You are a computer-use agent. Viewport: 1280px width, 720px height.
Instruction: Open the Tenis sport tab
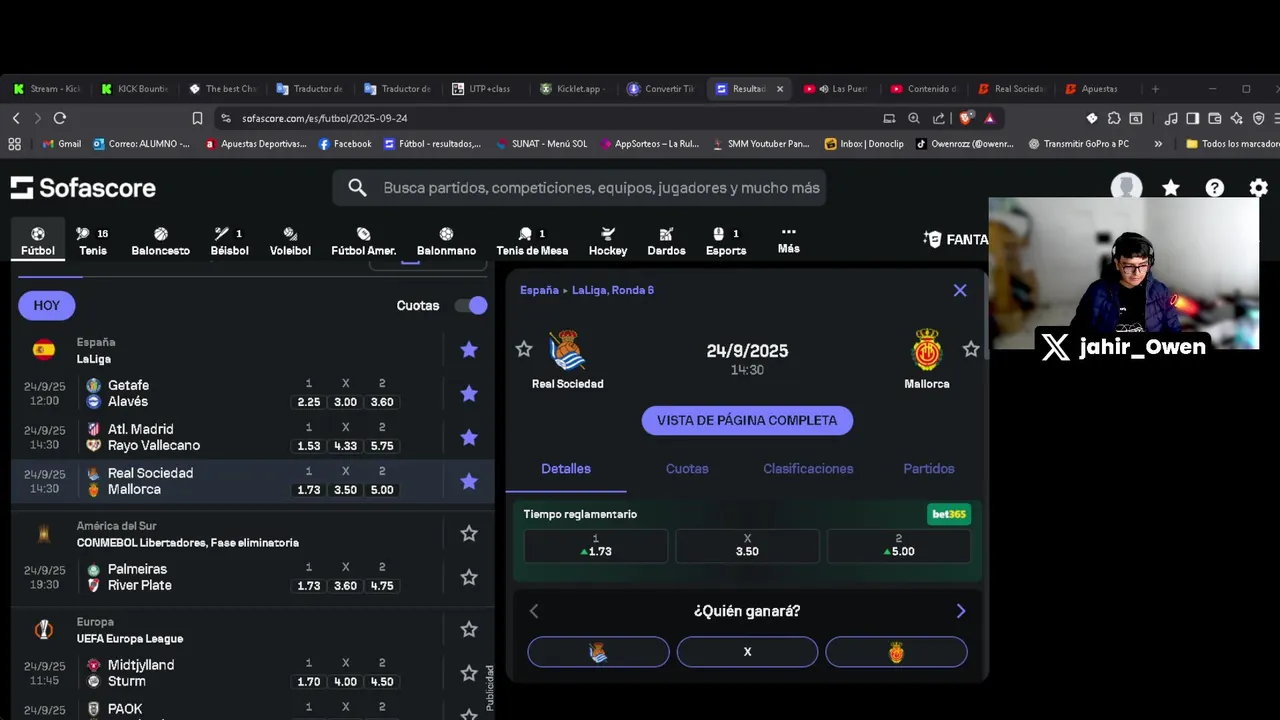93,241
